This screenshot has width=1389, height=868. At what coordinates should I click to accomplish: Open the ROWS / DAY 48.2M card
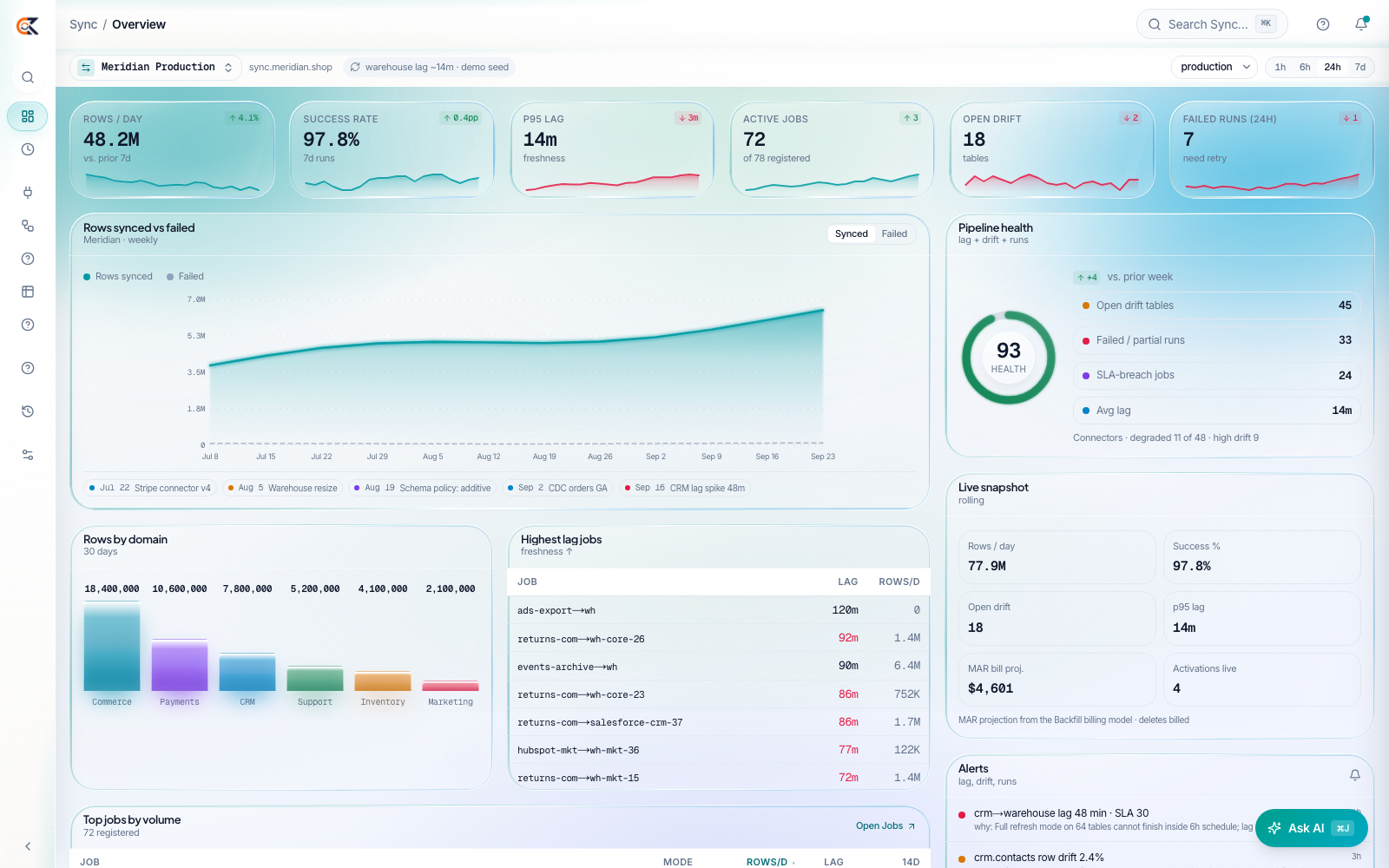[172, 150]
